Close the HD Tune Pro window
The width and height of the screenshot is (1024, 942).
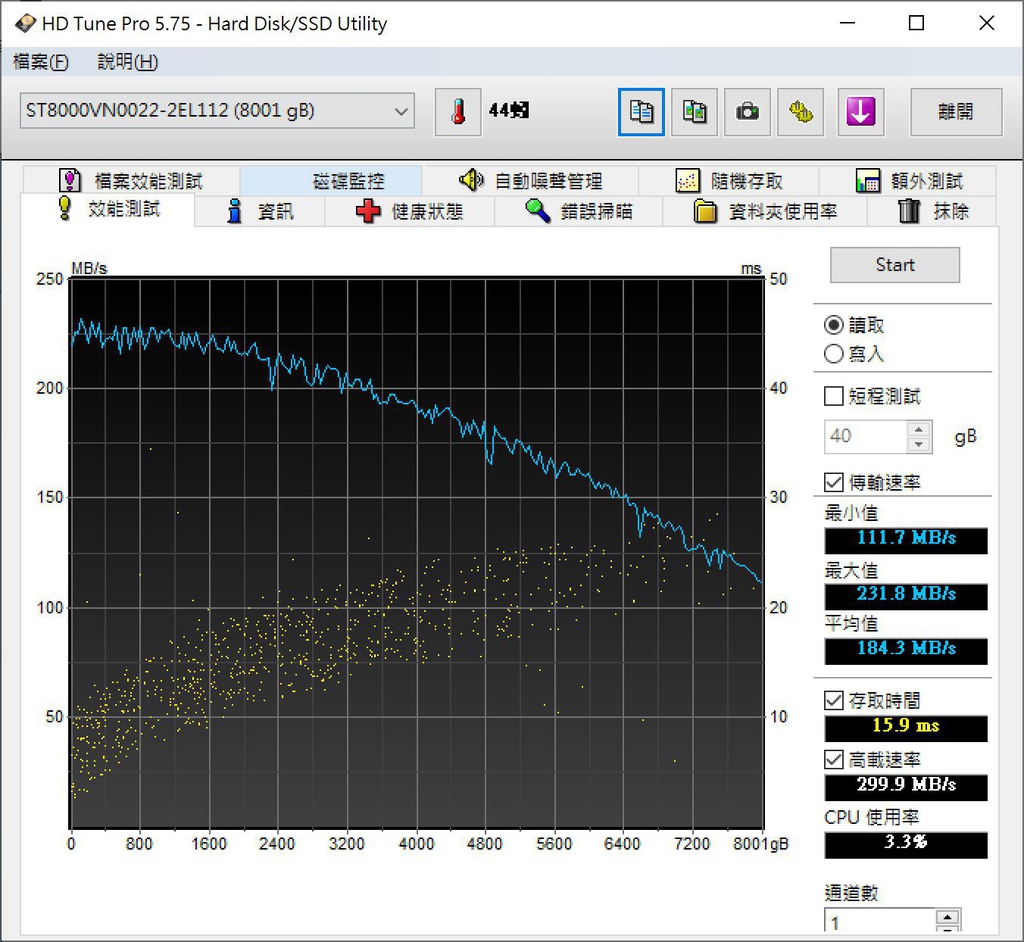pyautogui.click(x=987, y=24)
